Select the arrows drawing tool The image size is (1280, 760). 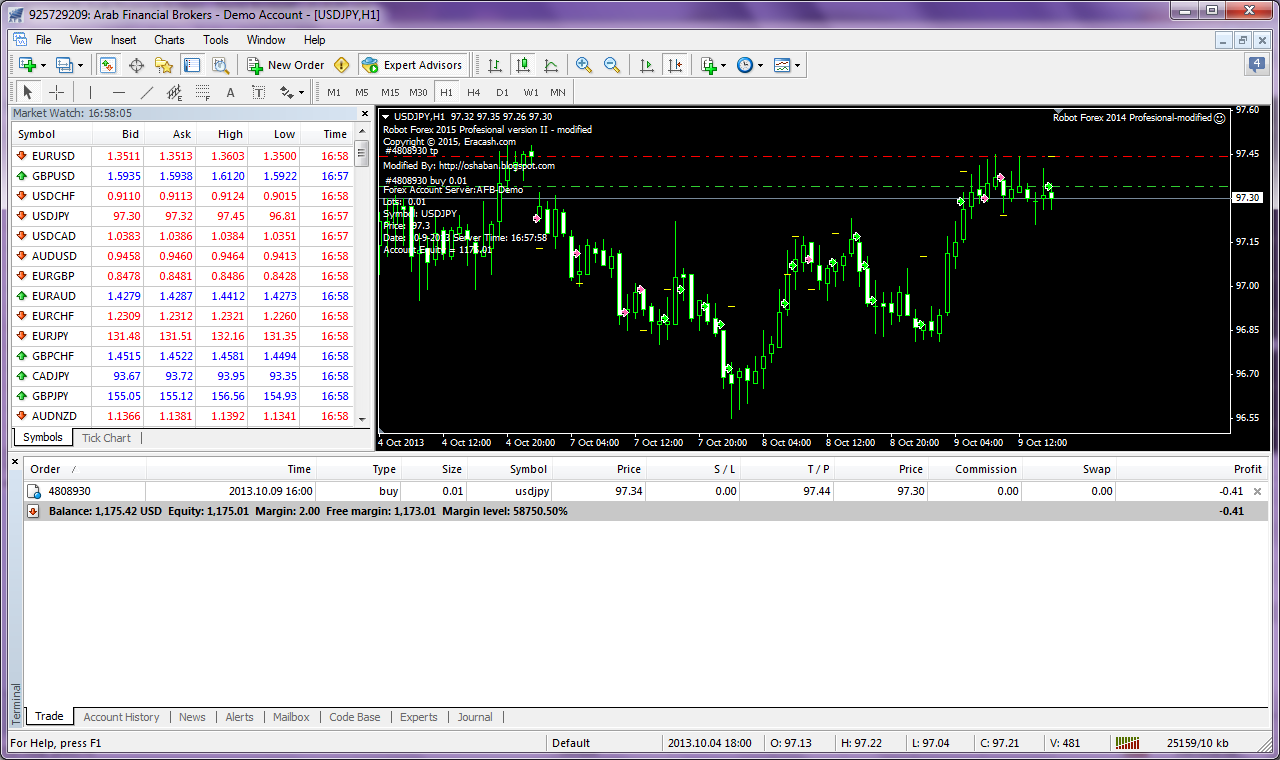tap(287, 92)
